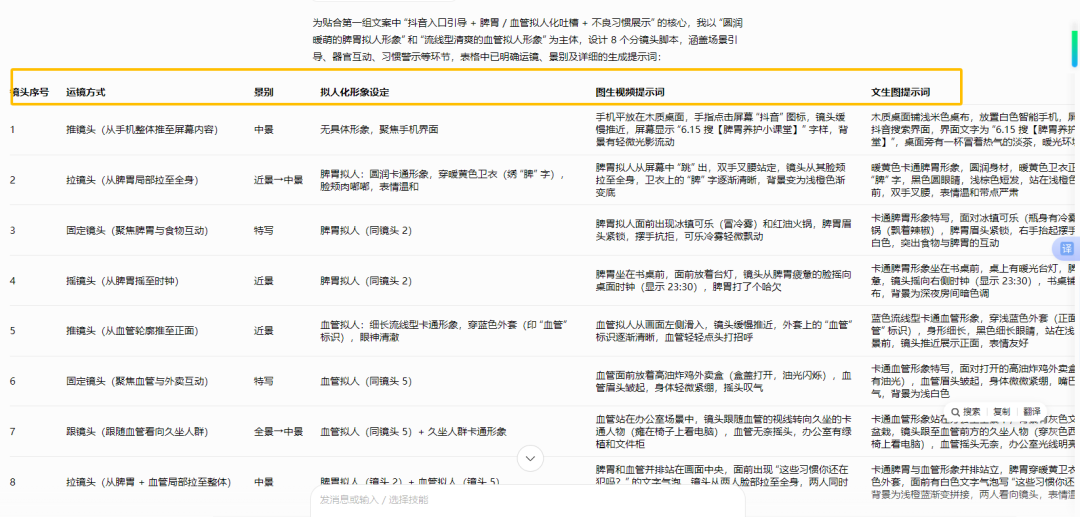Click the magnifier search icon in popup
Viewport: 1080px width, 517px height.
click(956, 412)
